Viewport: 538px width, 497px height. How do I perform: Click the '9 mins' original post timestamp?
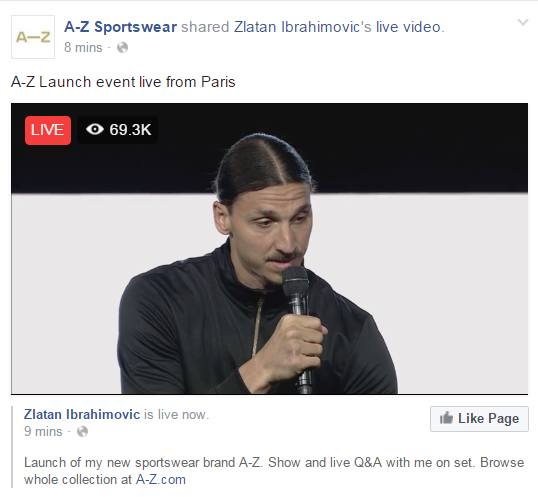(43, 431)
